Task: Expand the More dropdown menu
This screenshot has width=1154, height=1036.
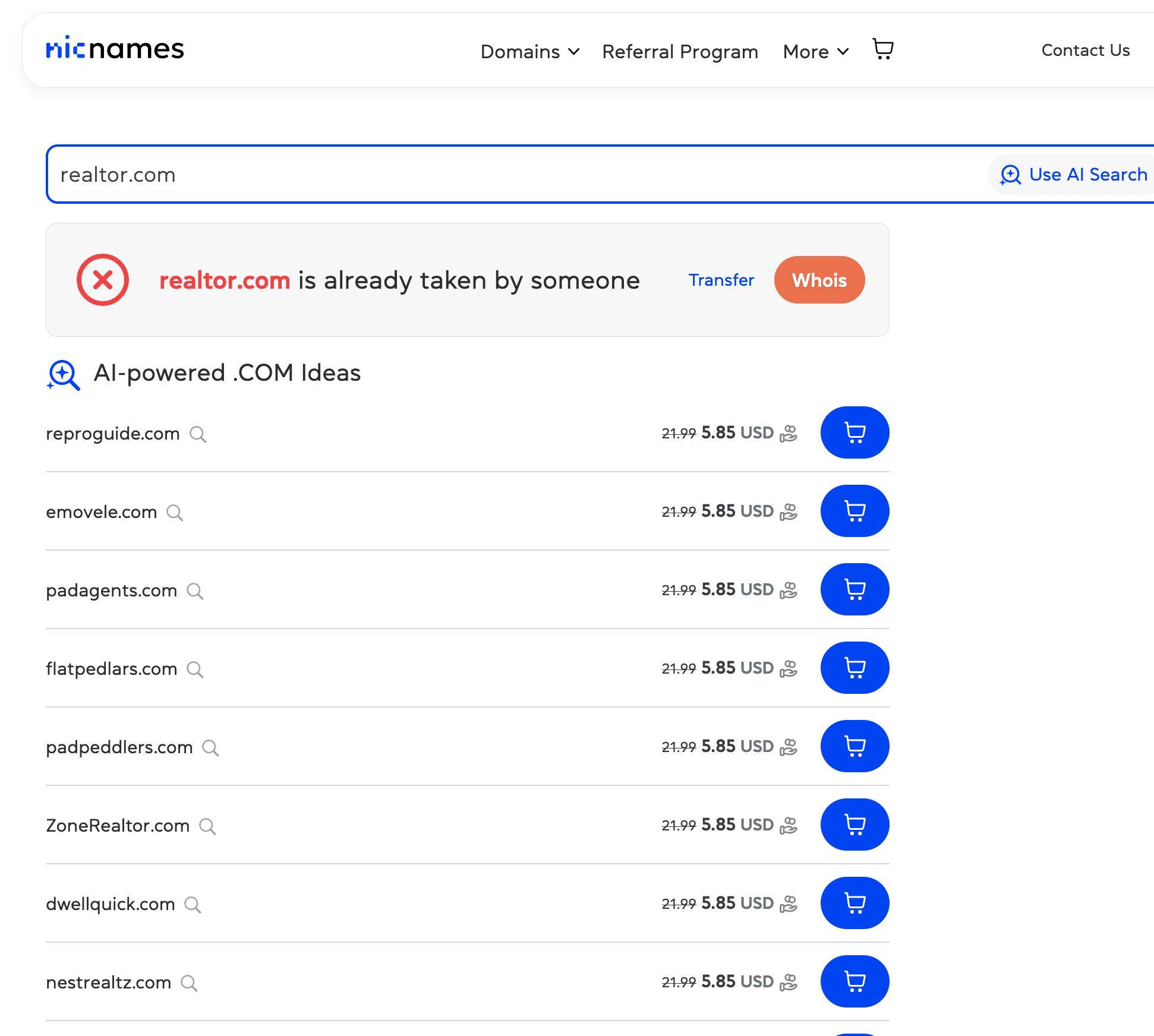Action: 816,52
